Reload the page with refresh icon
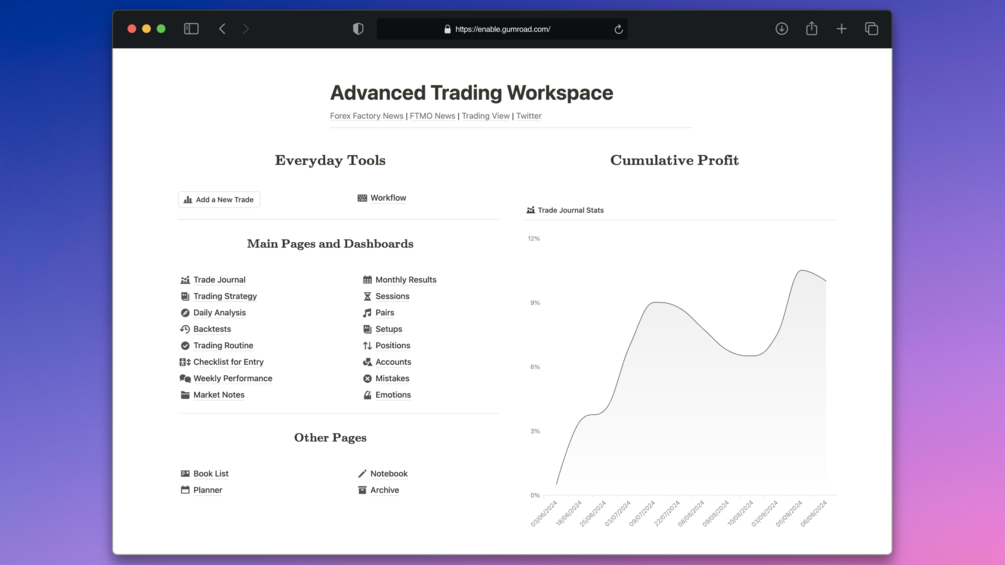 [x=619, y=29]
